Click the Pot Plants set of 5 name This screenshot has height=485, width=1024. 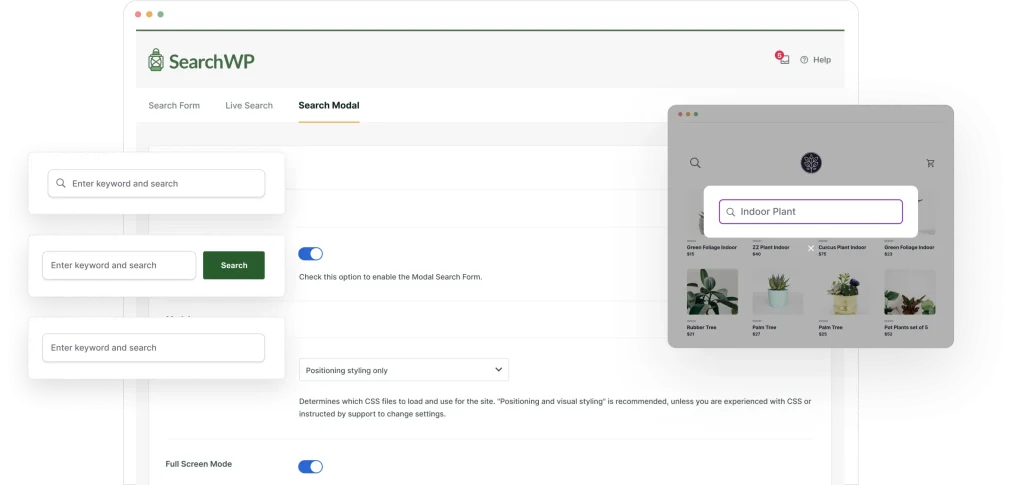pyautogui.click(x=906, y=327)
